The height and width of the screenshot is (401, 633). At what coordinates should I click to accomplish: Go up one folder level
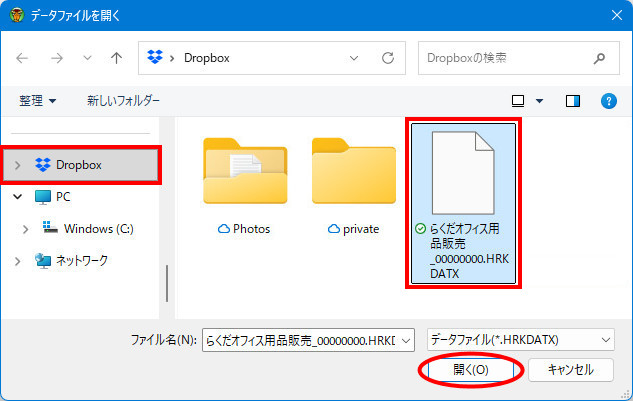[116, 58]
